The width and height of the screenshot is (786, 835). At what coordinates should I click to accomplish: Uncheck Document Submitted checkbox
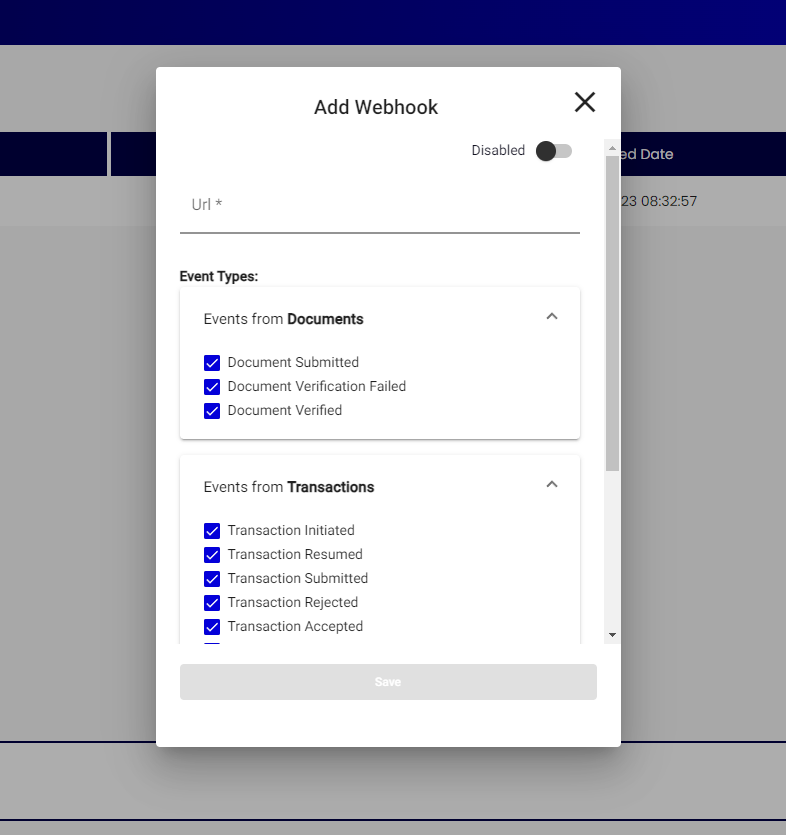point(212,363)
